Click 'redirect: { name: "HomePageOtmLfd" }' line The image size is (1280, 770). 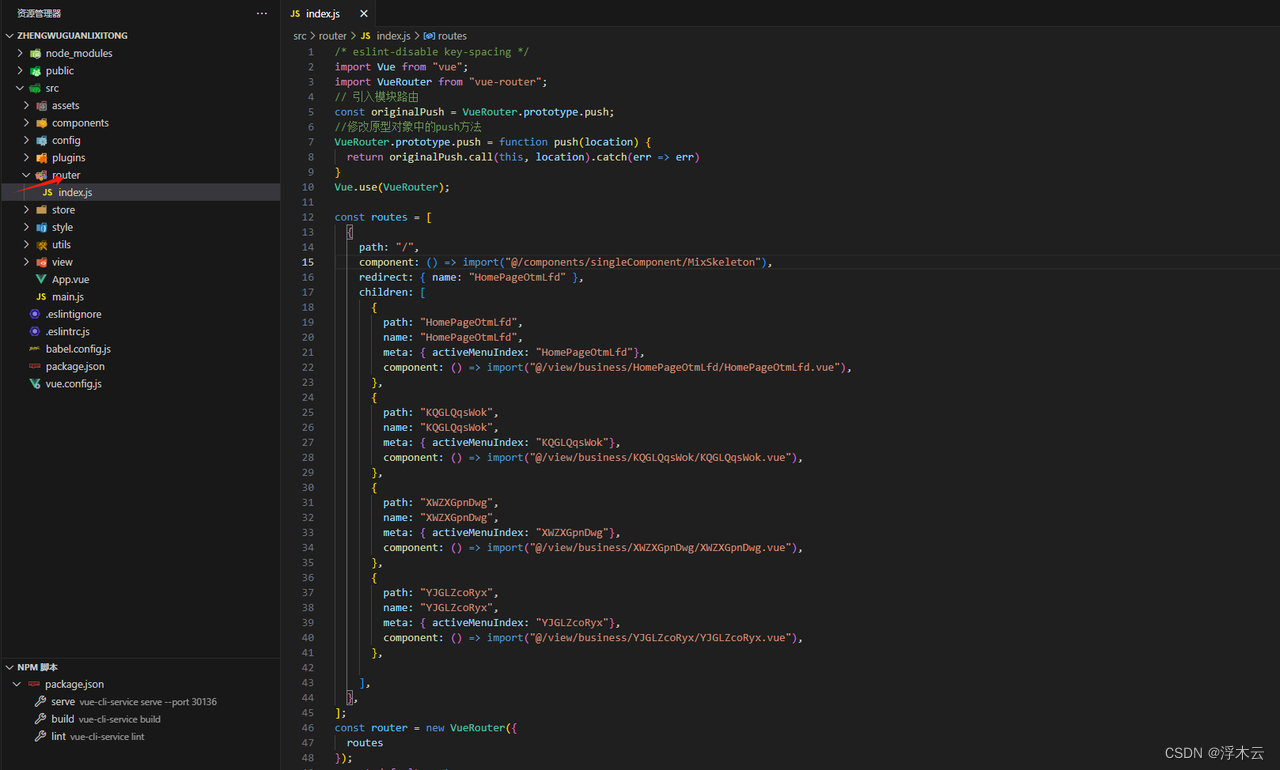point(471,277)
